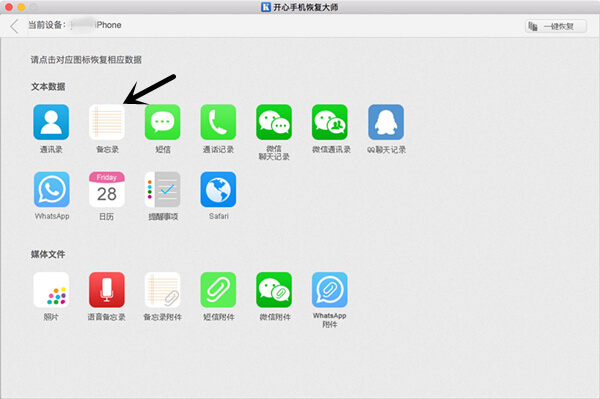600x399 pixels.
Task: Select the Safari globe icon
Action: [x=218, y=189]
